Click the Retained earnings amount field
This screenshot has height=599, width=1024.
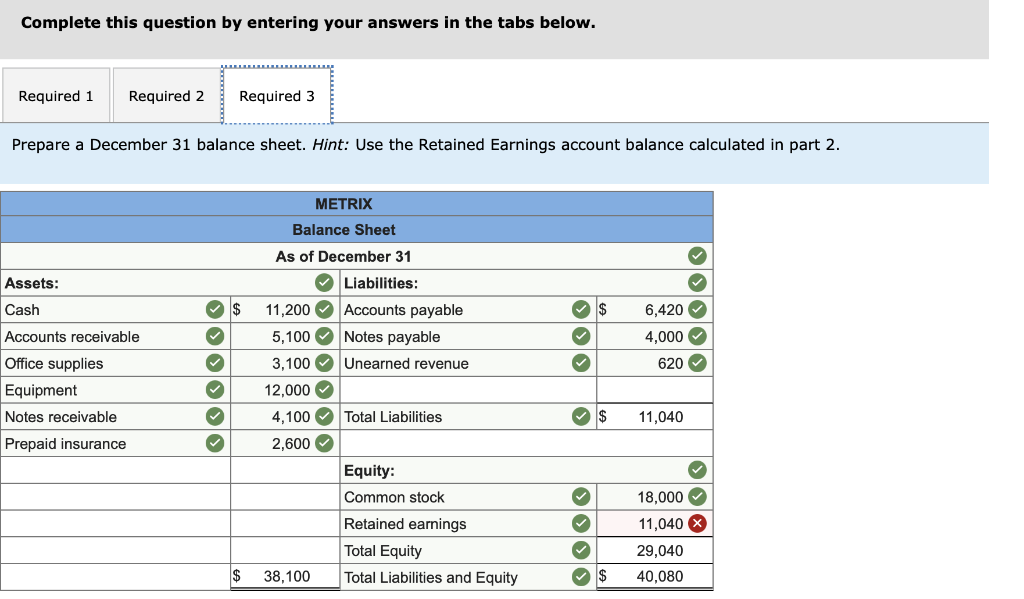click(655, 523)
